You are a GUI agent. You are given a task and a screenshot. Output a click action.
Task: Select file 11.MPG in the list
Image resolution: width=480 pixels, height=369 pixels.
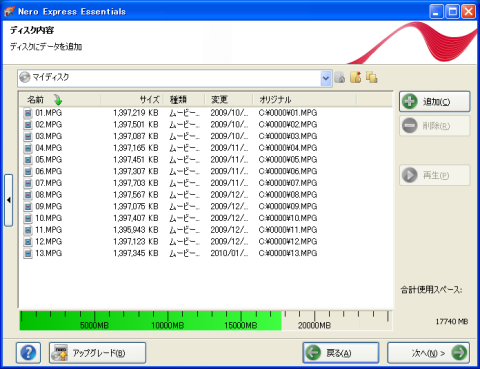click(x=49, y=230)
